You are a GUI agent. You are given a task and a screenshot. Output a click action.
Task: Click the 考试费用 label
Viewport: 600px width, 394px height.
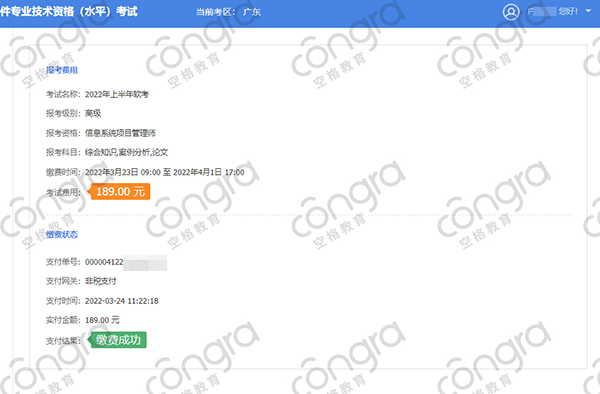tap(63, 192)
